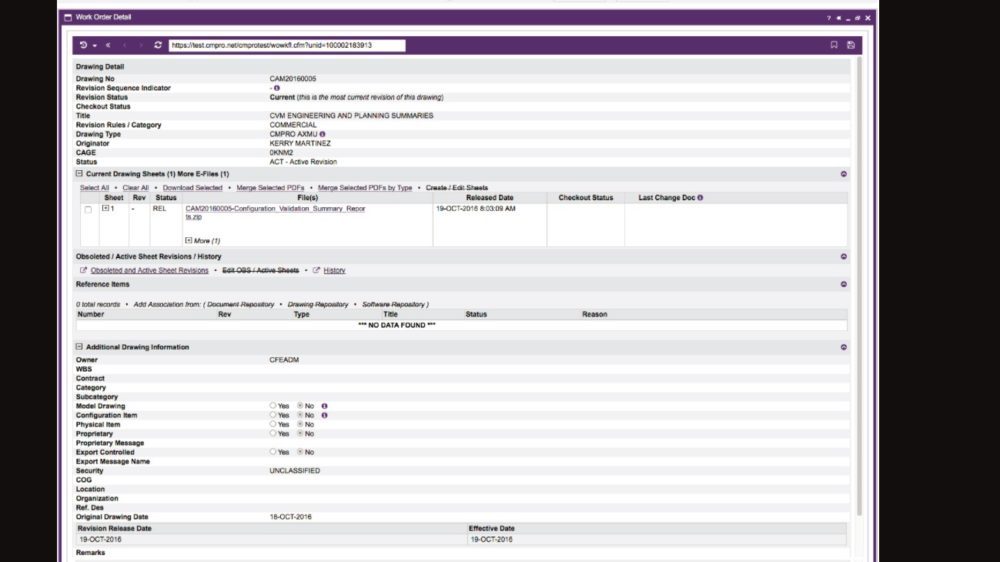Select Yes for Model Drawing

click(x=273, y=406)
